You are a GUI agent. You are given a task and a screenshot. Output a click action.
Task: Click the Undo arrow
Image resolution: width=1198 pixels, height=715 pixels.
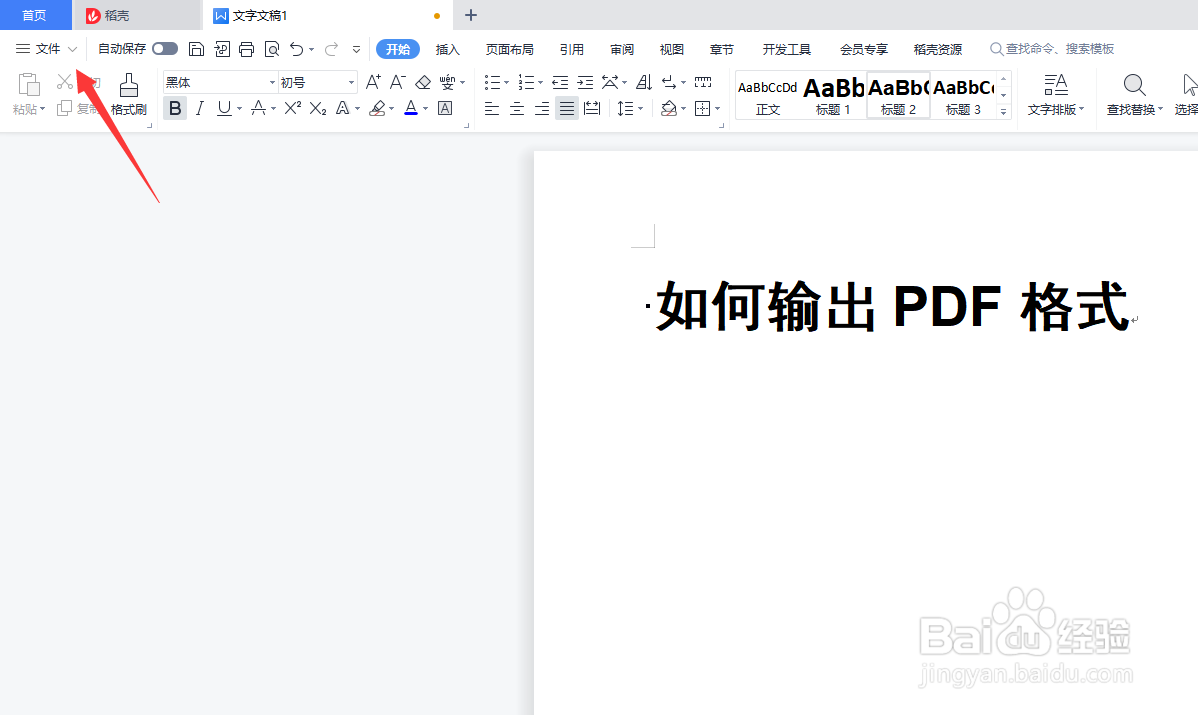pyautogui.click(x=296, y=48)
